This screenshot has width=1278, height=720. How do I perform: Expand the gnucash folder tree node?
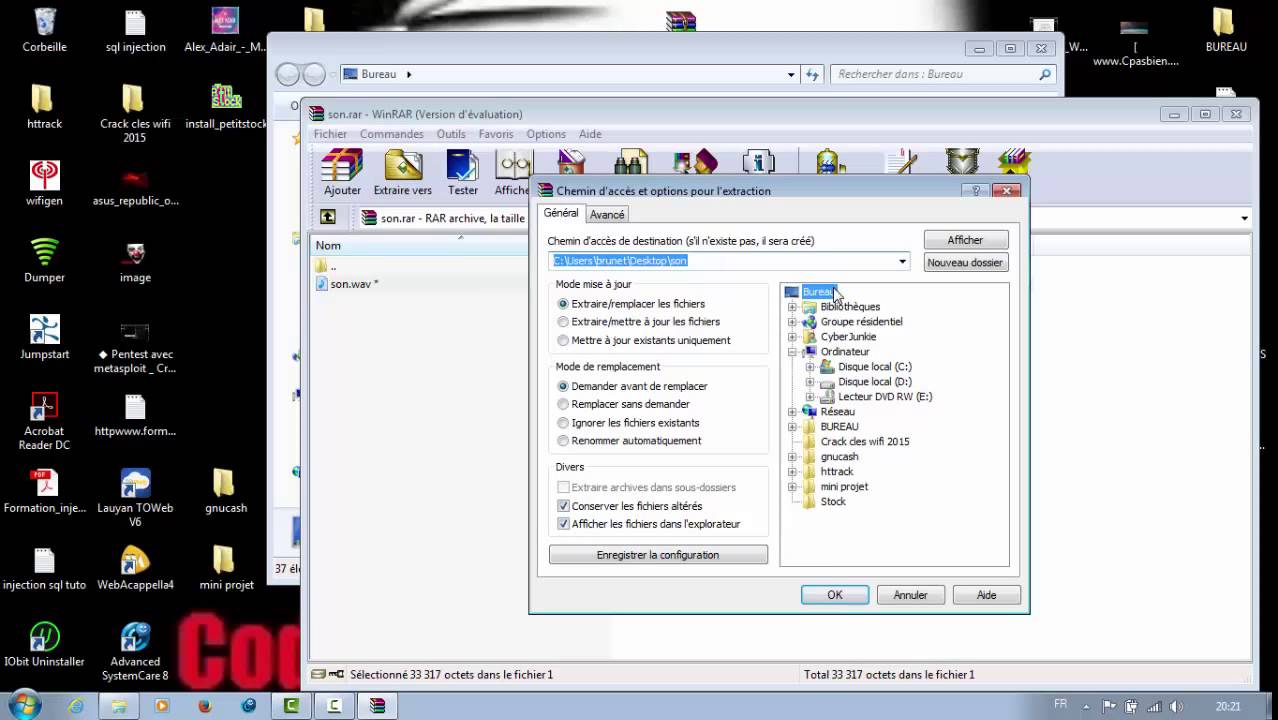(792, 457)
